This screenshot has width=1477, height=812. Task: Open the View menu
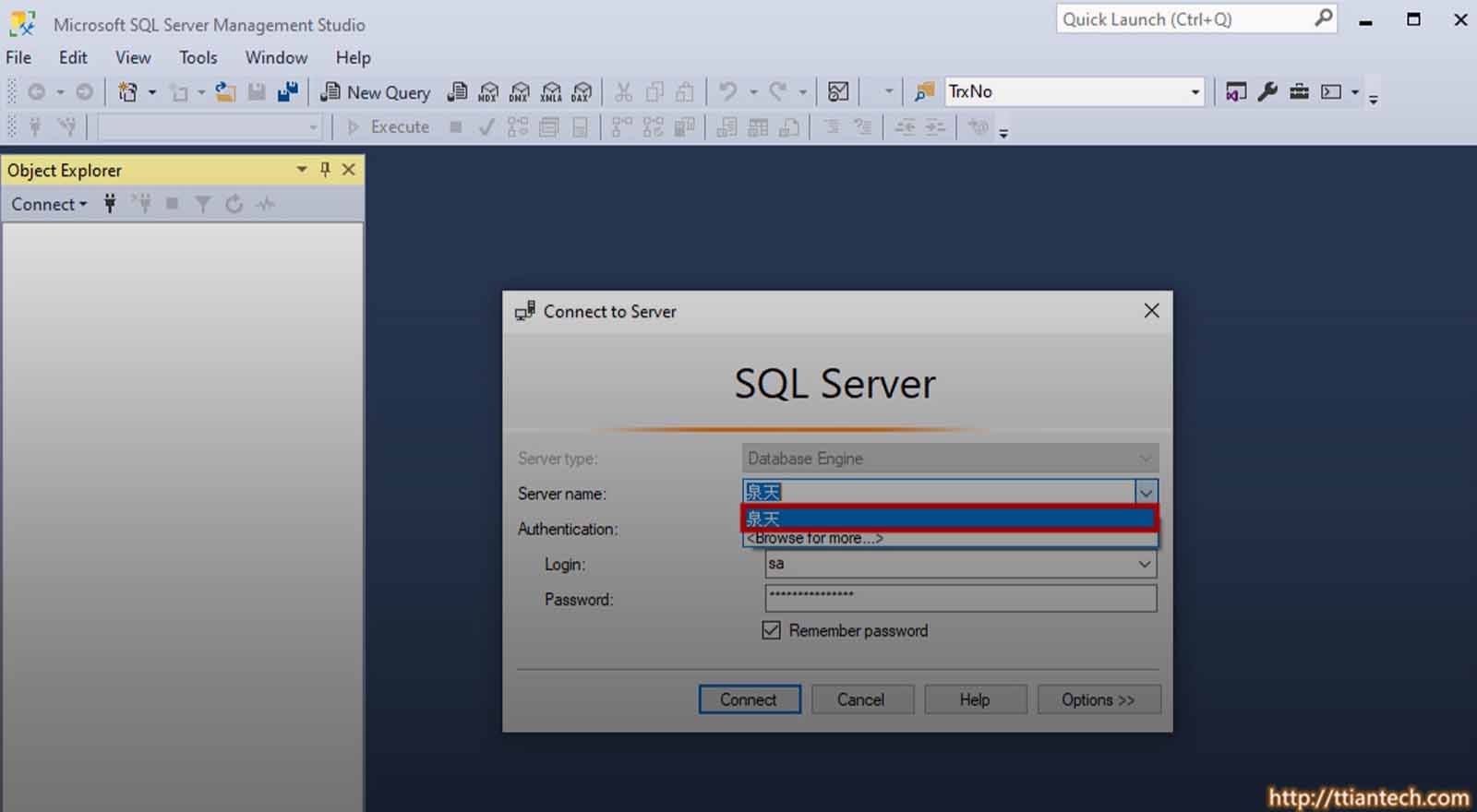[x=133, y=57]
